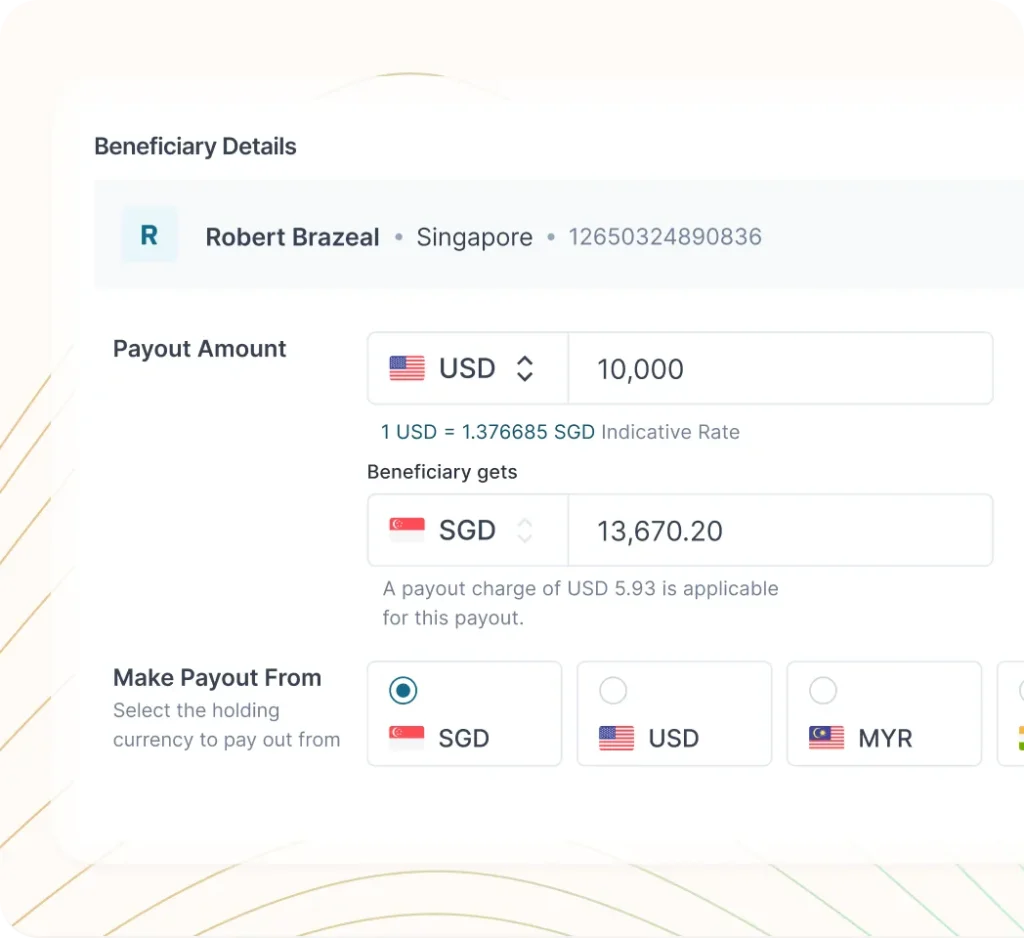
Task: Click the partially visible flag after MYR
Action: point(1019,738)
